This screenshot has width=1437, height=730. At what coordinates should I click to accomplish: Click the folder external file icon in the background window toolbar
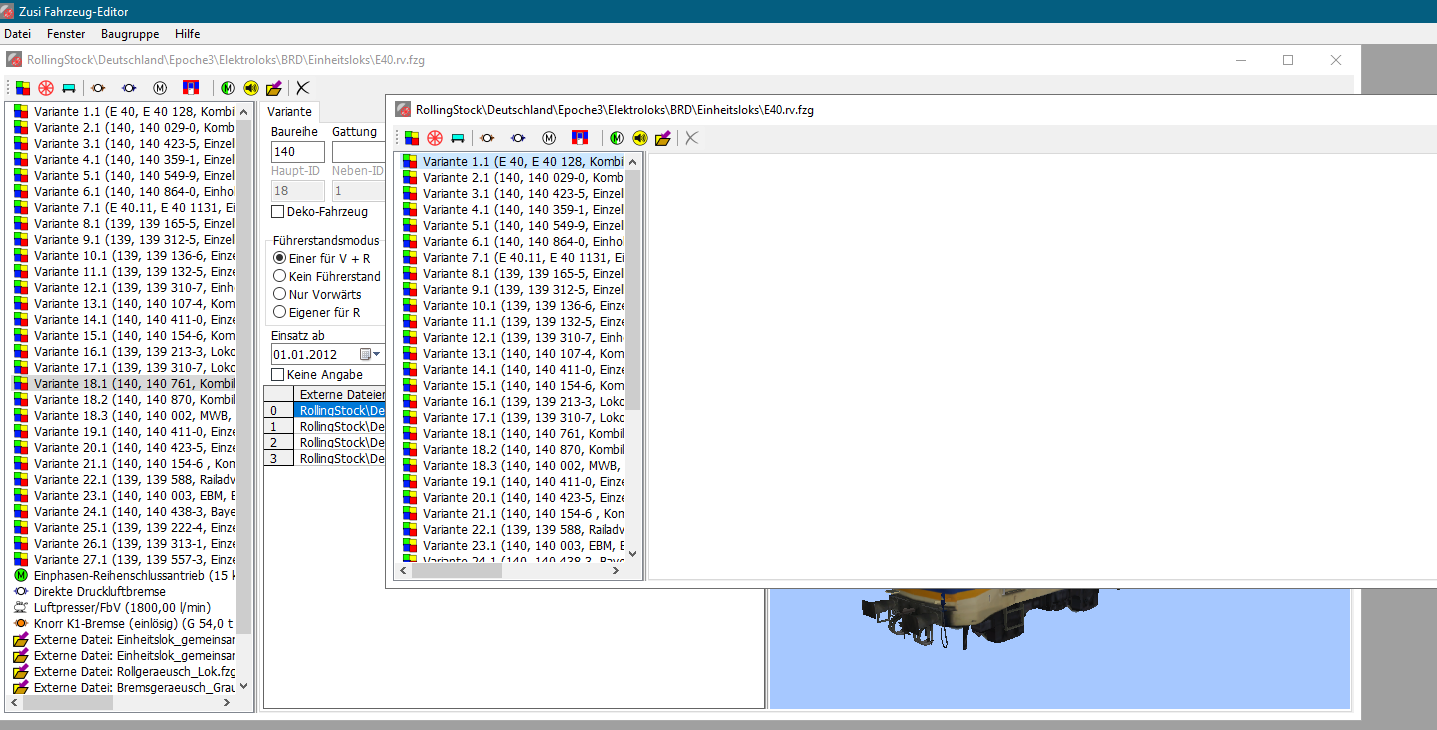click(x=273, y=88)
